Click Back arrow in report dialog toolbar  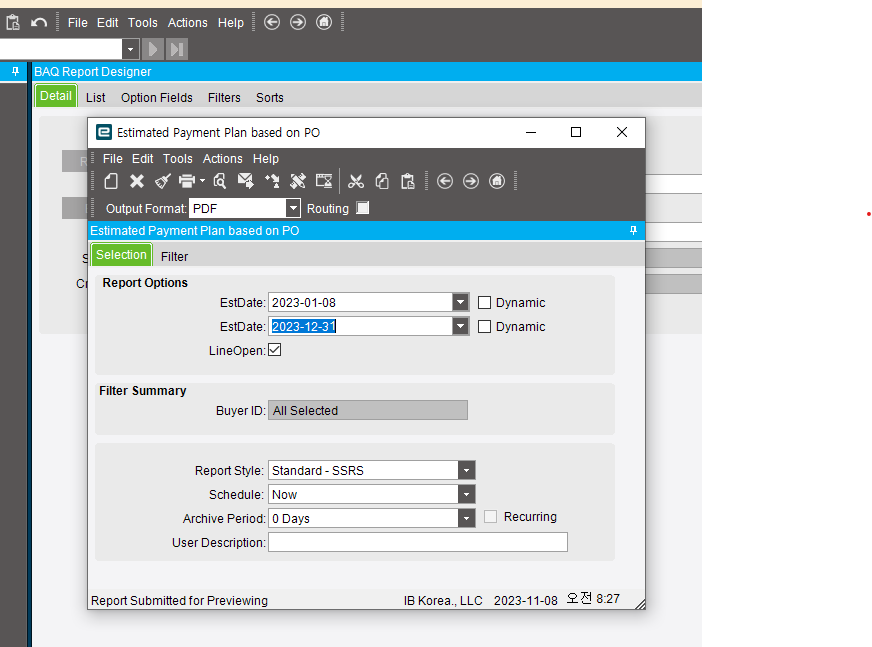tap(445, 181)
